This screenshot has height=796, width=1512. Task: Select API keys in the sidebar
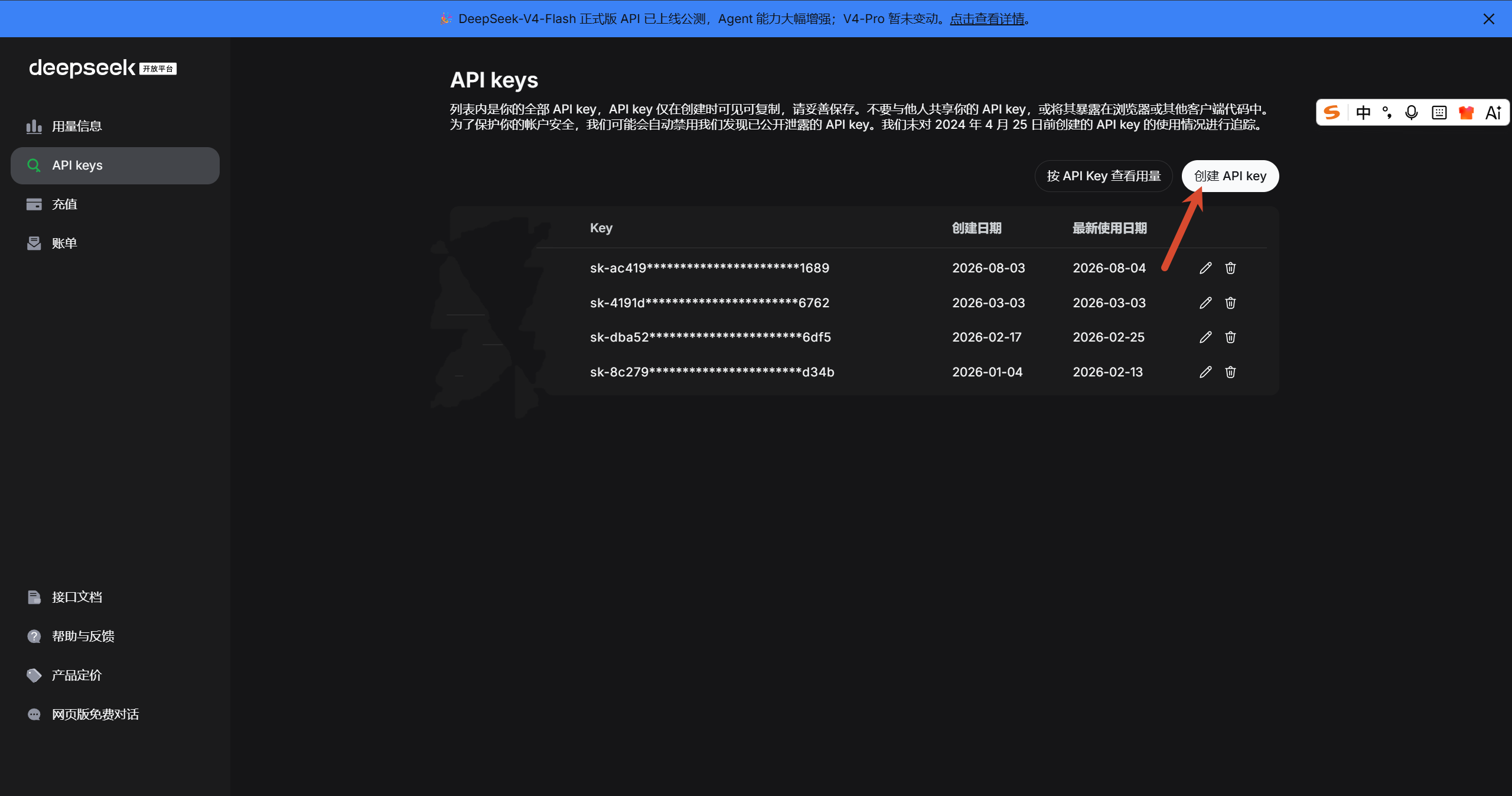point(115,165)
